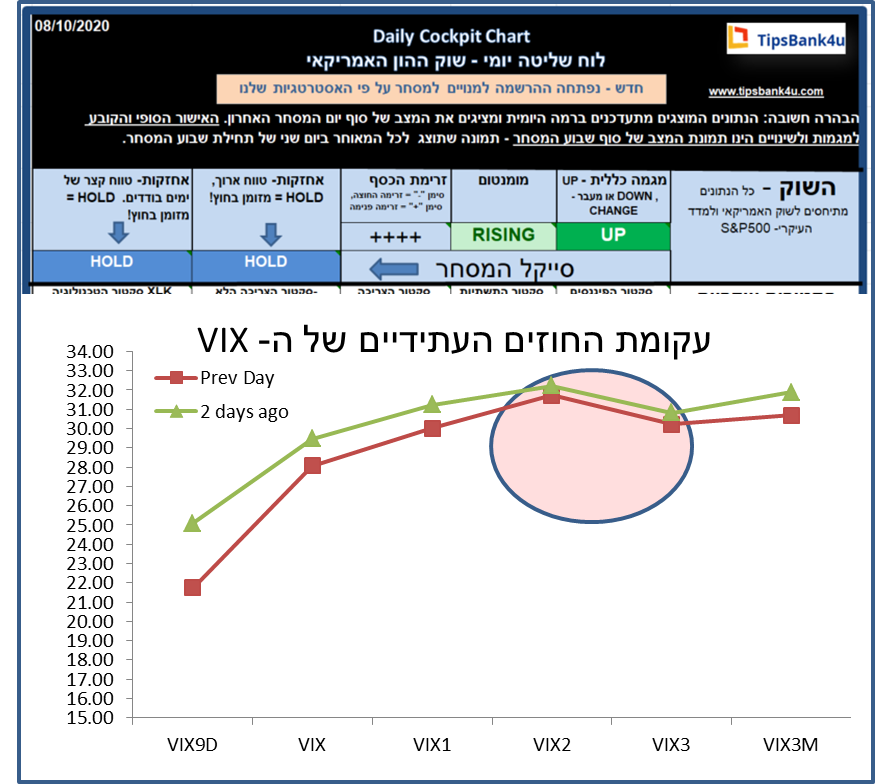This screenshot has width=875, height=784.
Task: Click the red square marker at VIX2
Action: pos(551,396)
